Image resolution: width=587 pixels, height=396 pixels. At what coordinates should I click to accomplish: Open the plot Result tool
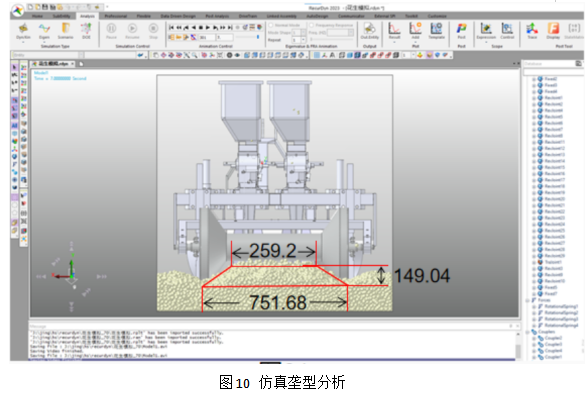(x=394, y=30)
